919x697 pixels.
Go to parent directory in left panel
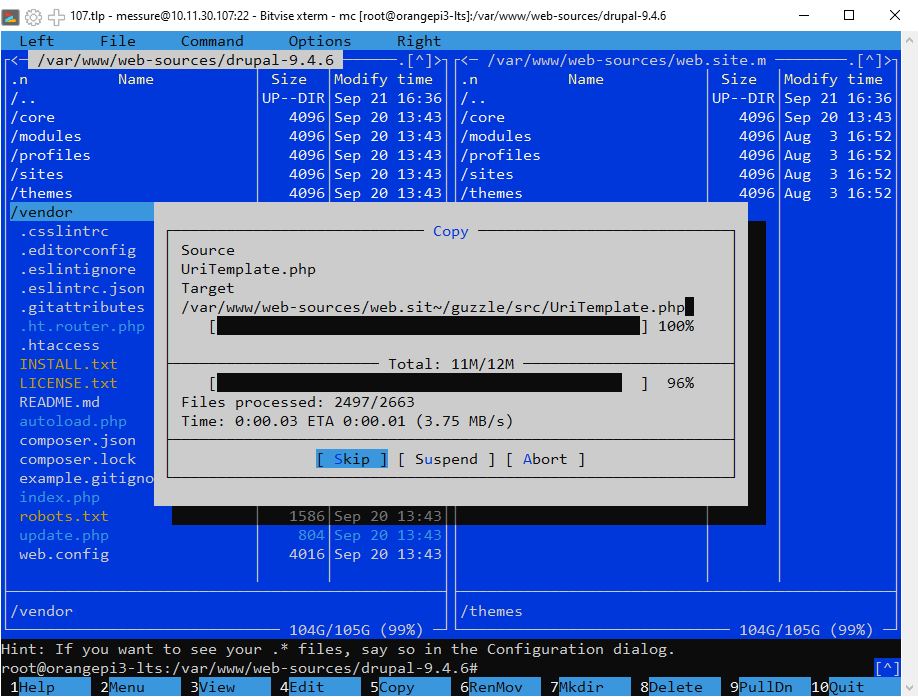(133, 98)
